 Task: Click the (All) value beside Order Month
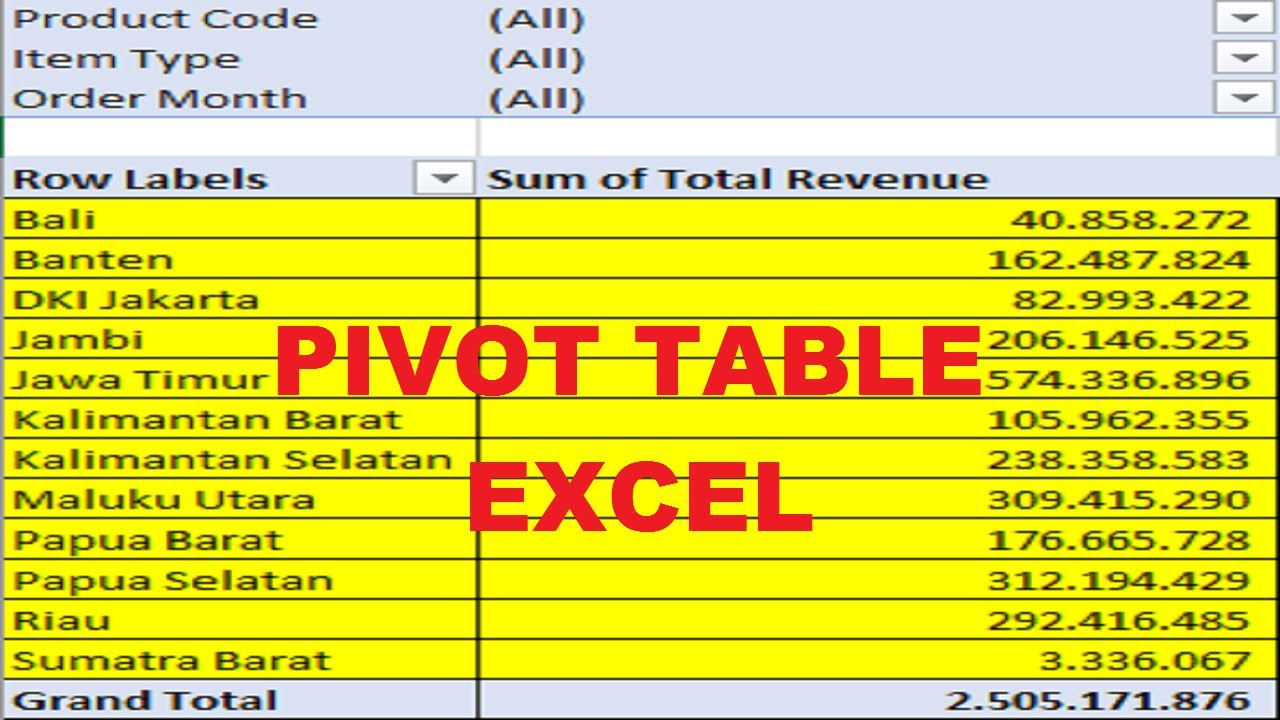tap(536, 99)
